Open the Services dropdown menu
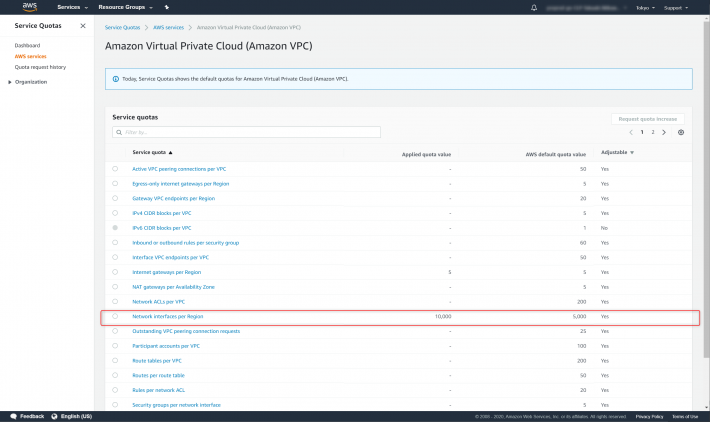The width and height of the screenshot is (710, 422). (72, 7)
